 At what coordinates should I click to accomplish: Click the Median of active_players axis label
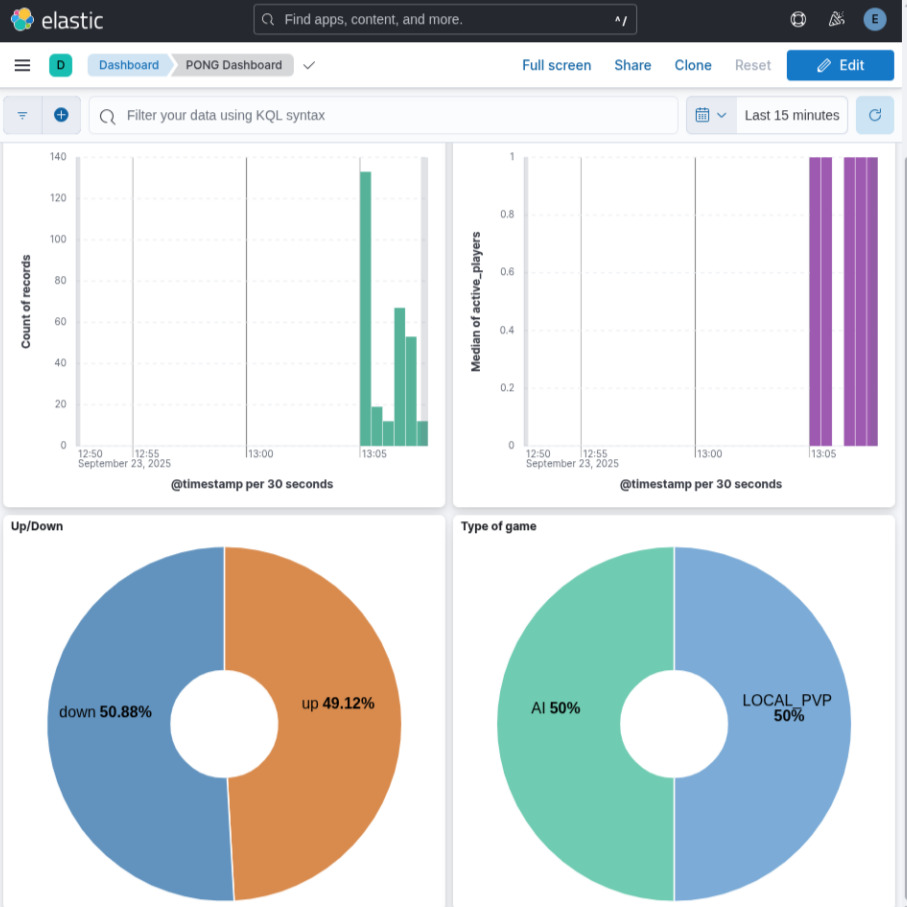point(475,301)
